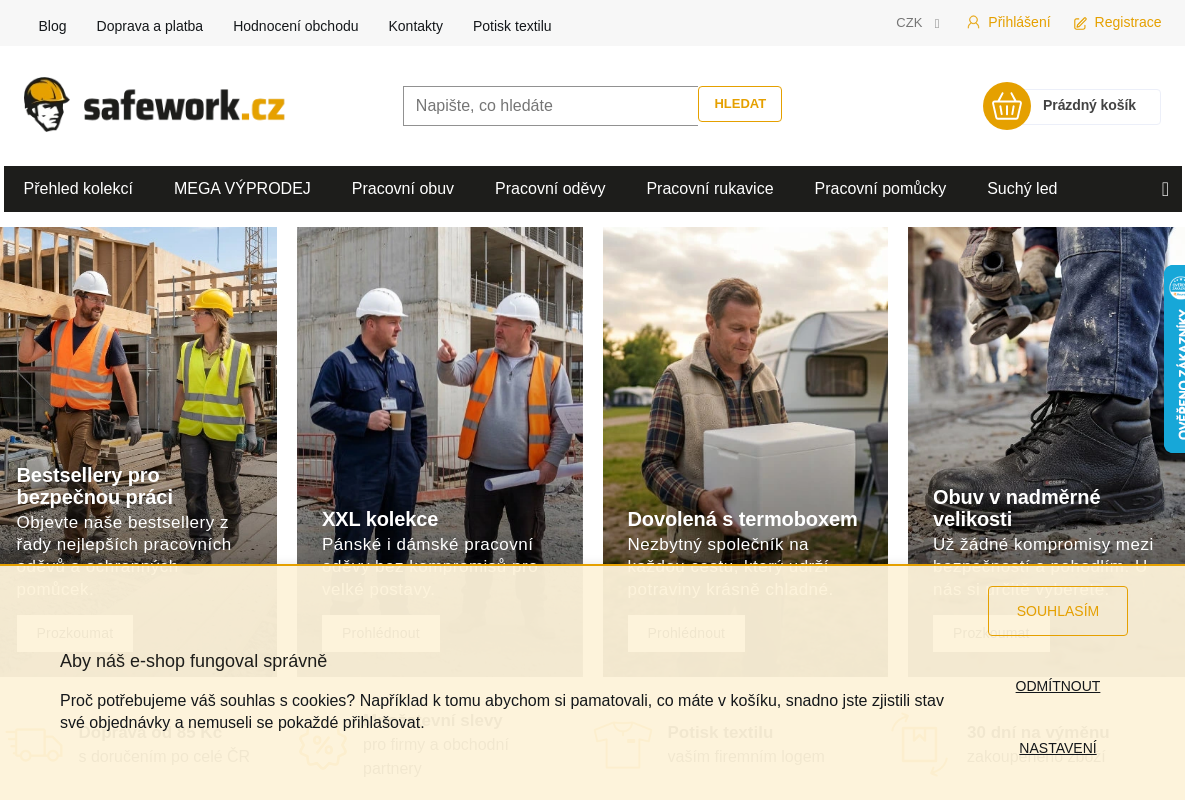The width and height of the screenshot is (1200, 800).
Task: Click the HLEDAT search button
Action: click(740, 104)
